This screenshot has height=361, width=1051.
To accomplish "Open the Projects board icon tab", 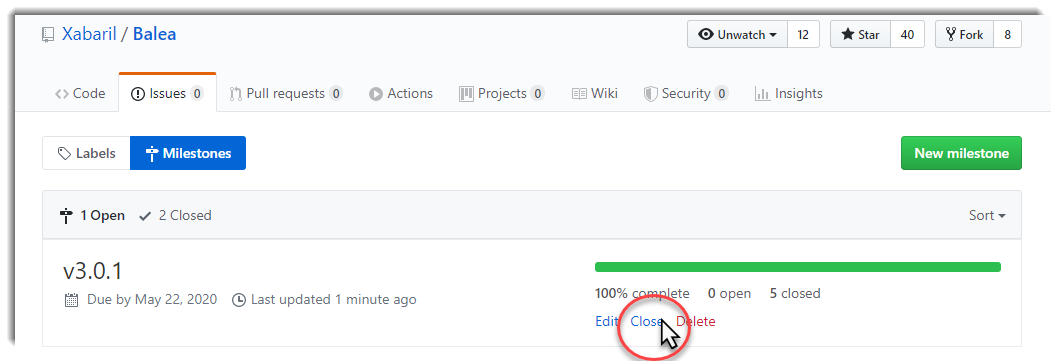I will point(466,94).
